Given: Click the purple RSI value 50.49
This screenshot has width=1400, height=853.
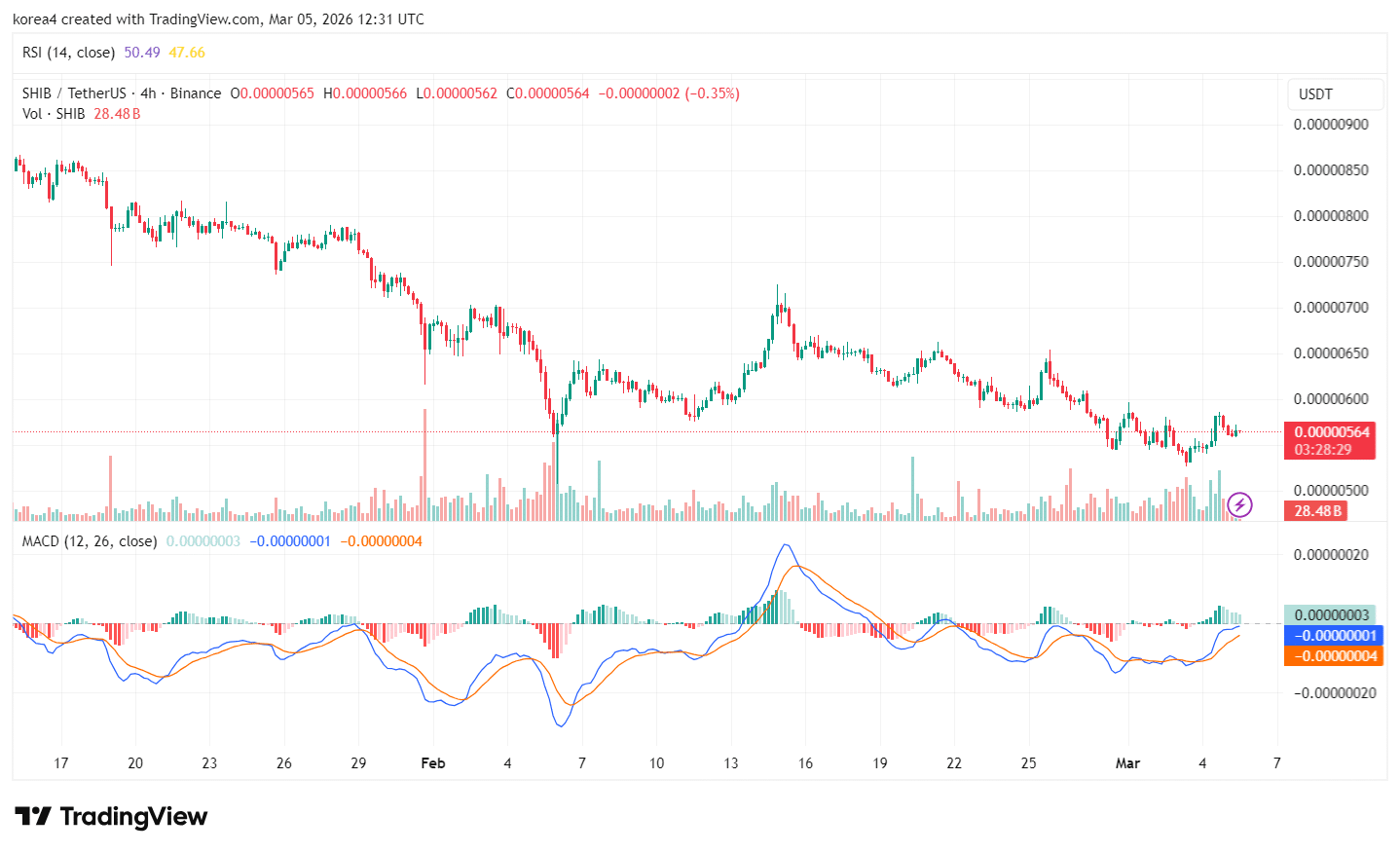Looking at the screenshot, I should click(142, 53).
